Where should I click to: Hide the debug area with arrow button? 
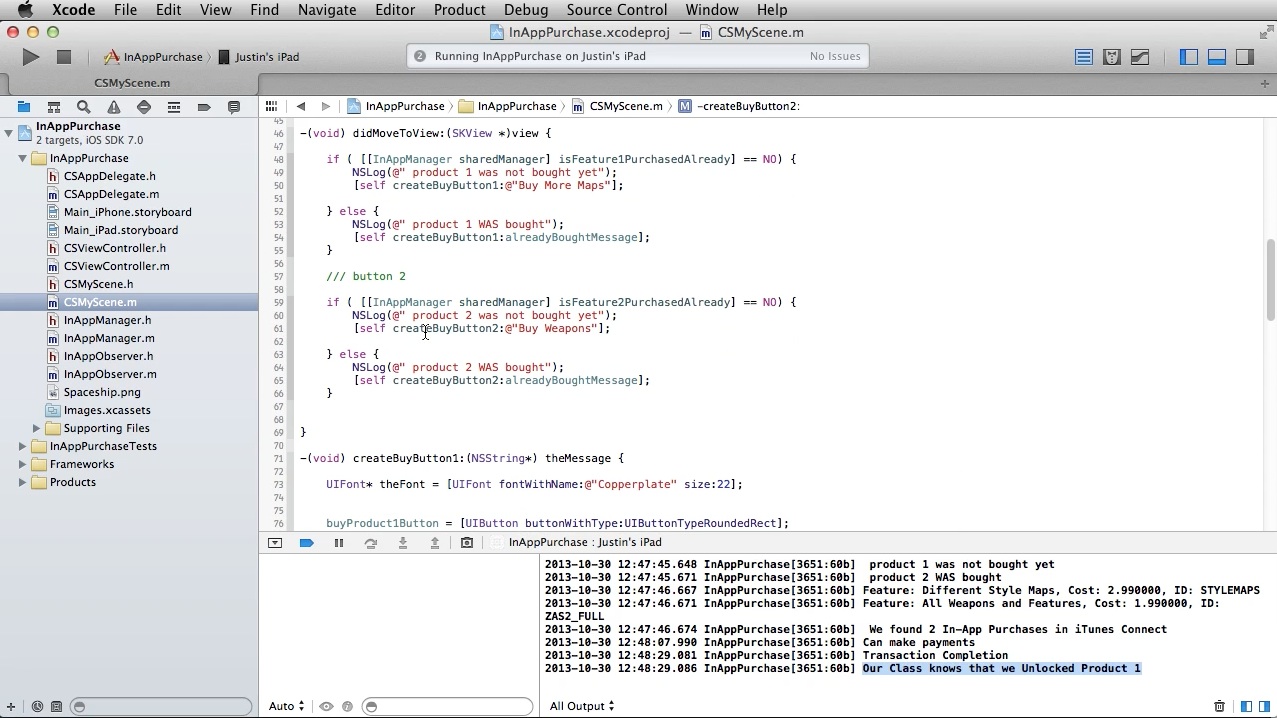(275, 542)
